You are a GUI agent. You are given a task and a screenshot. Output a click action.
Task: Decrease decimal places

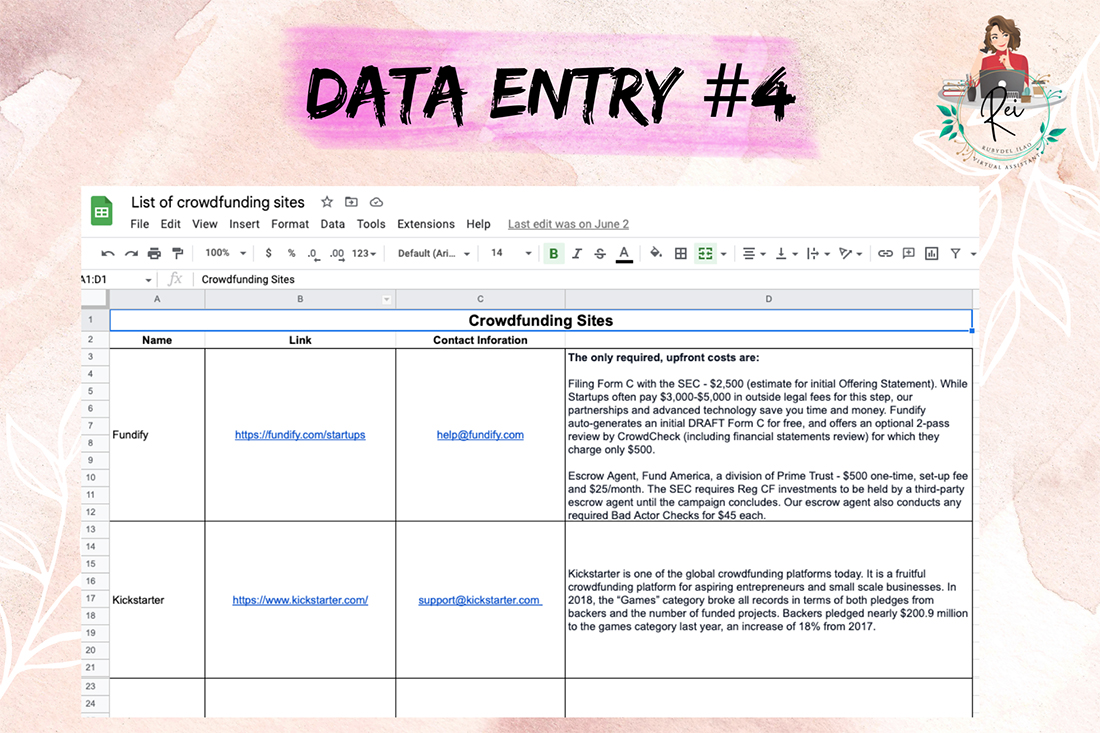pos(314,254)
